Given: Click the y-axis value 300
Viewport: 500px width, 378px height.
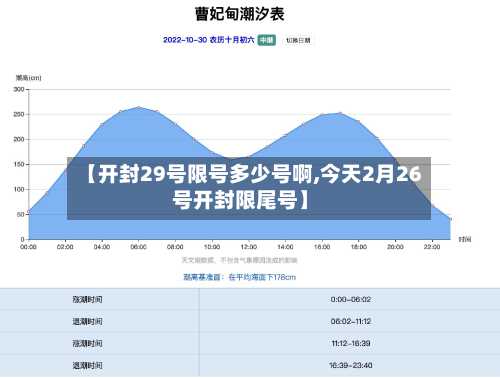Looking at the screenshot, I should pyautogui.click(x=19, y=89).
